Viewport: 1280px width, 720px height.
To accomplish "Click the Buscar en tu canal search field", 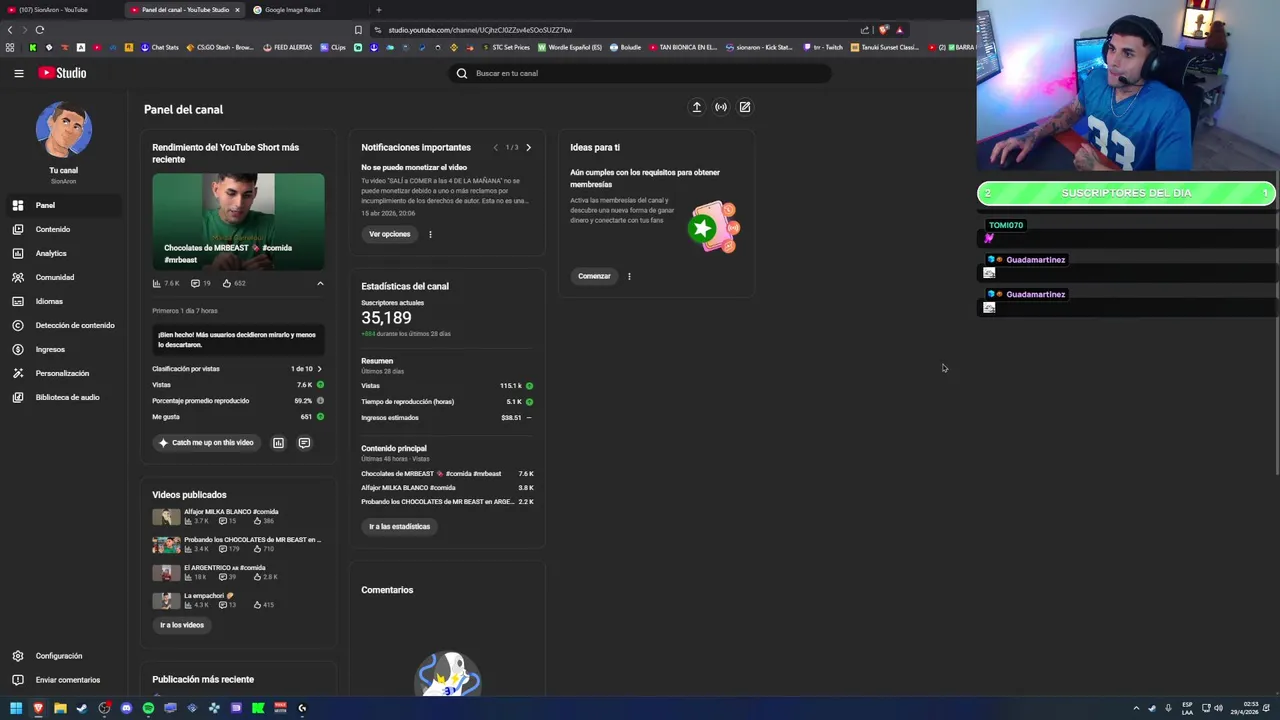I will coord(640,73).
